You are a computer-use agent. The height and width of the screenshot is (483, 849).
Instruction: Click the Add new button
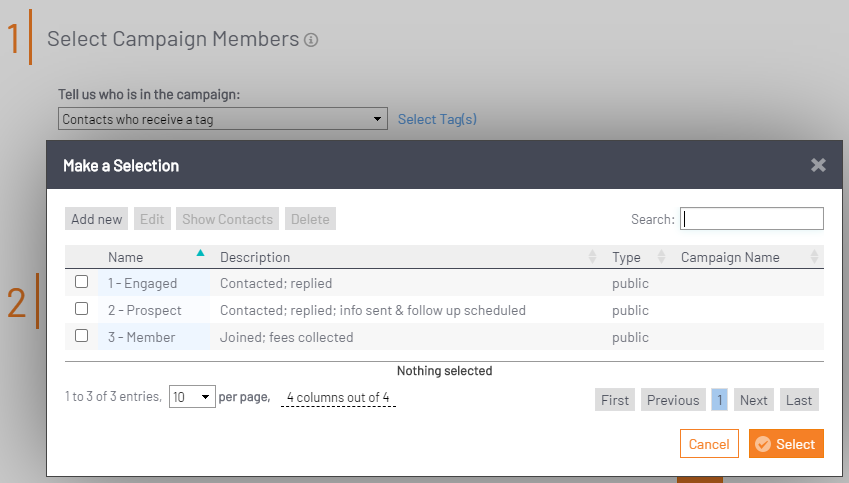point(96,219)
